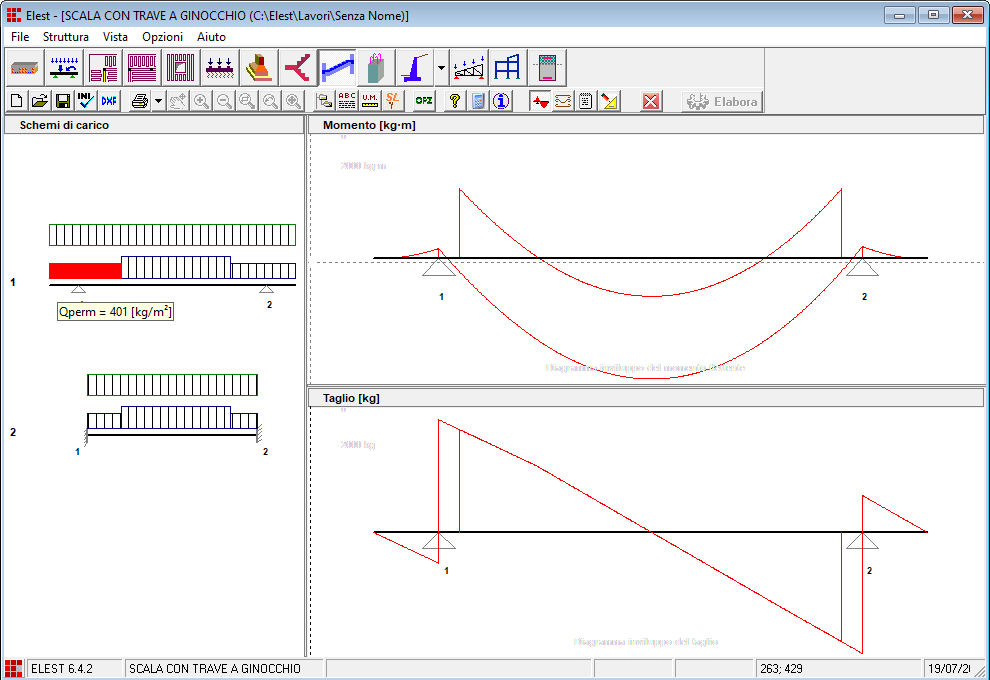Viewport: 990px width, 680px height.
Task: Open the Struttura menu
Action: coord(66,36)
